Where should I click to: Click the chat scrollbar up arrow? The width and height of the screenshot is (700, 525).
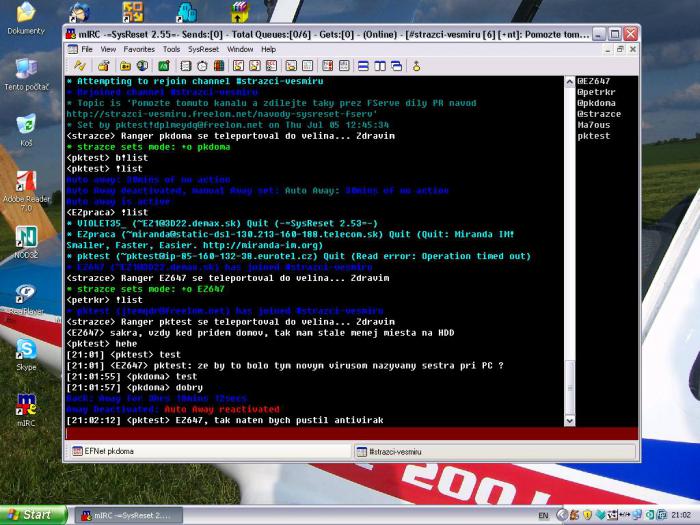(570, 82)
